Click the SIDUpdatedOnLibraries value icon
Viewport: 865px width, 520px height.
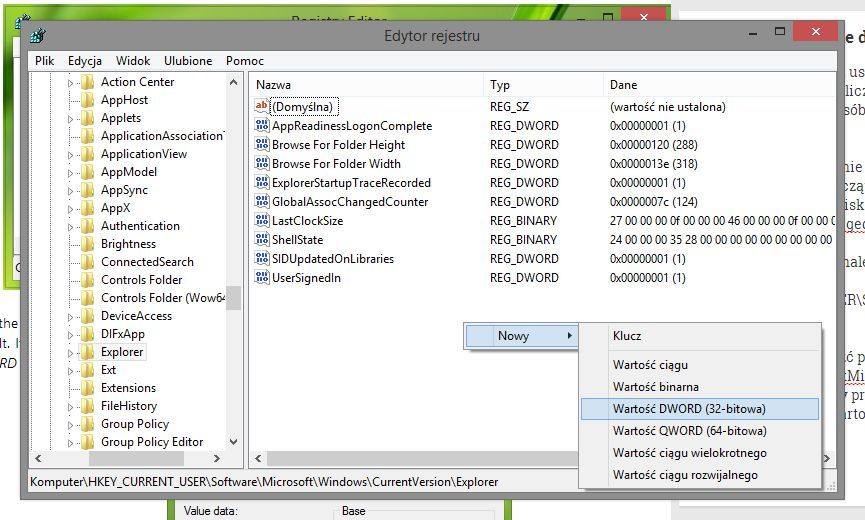[261, 259]
